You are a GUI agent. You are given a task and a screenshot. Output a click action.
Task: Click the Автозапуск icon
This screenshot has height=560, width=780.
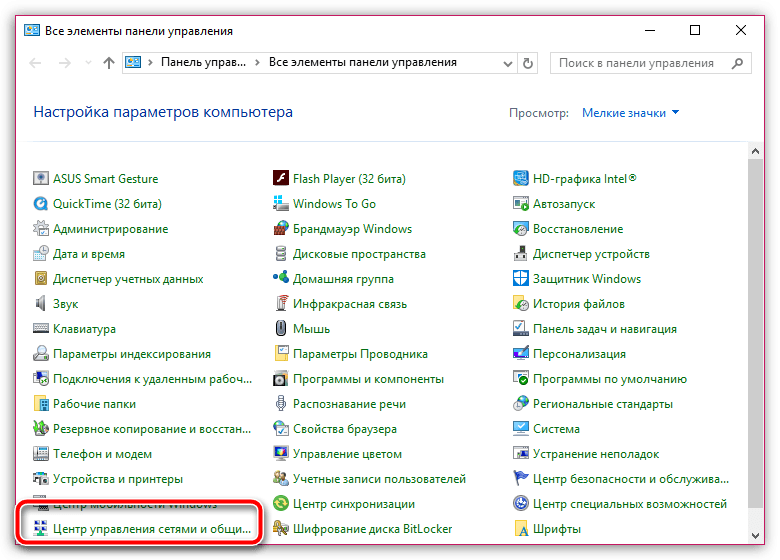click(x=521, y=203)
